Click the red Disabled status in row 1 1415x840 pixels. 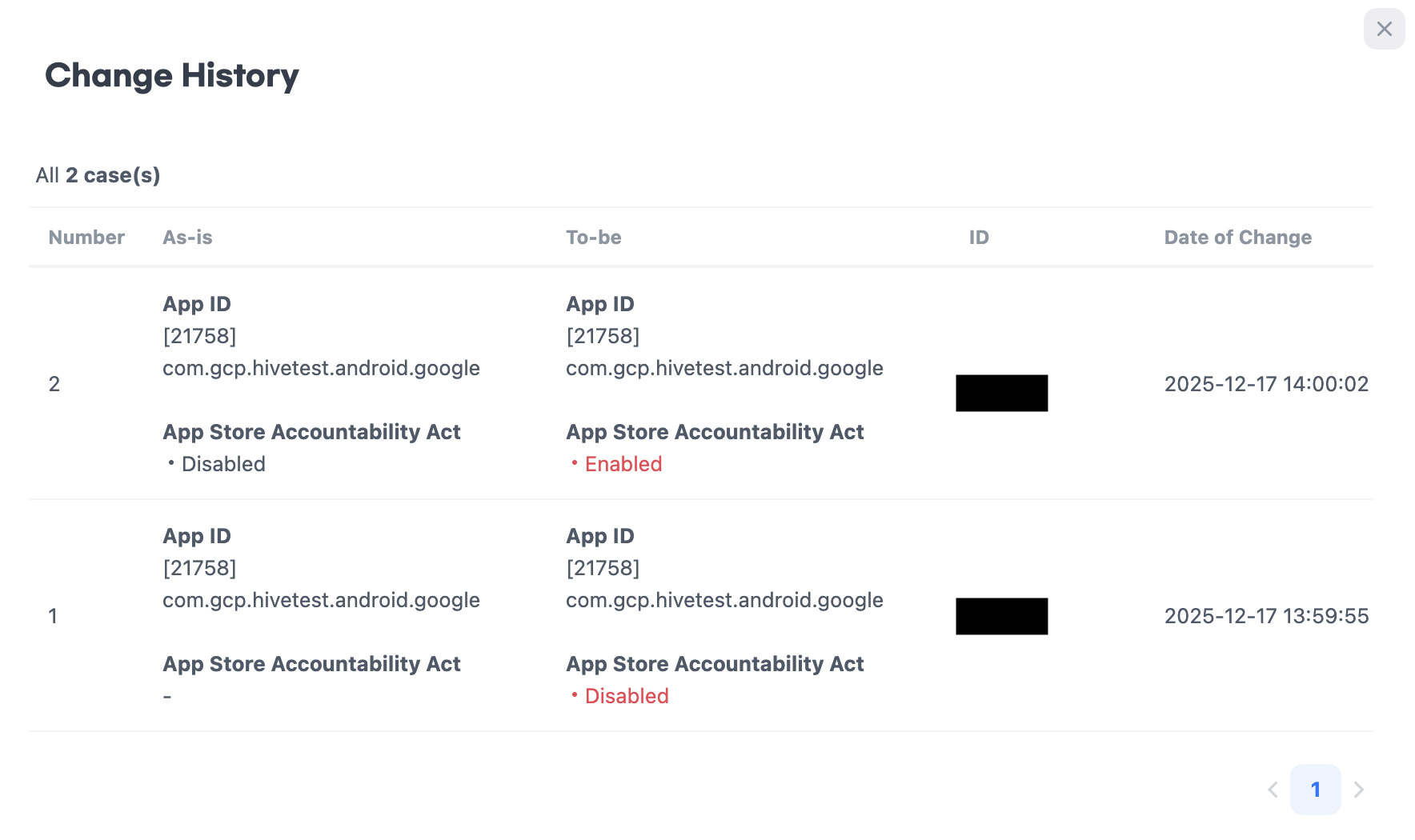[x=626, y=696]
